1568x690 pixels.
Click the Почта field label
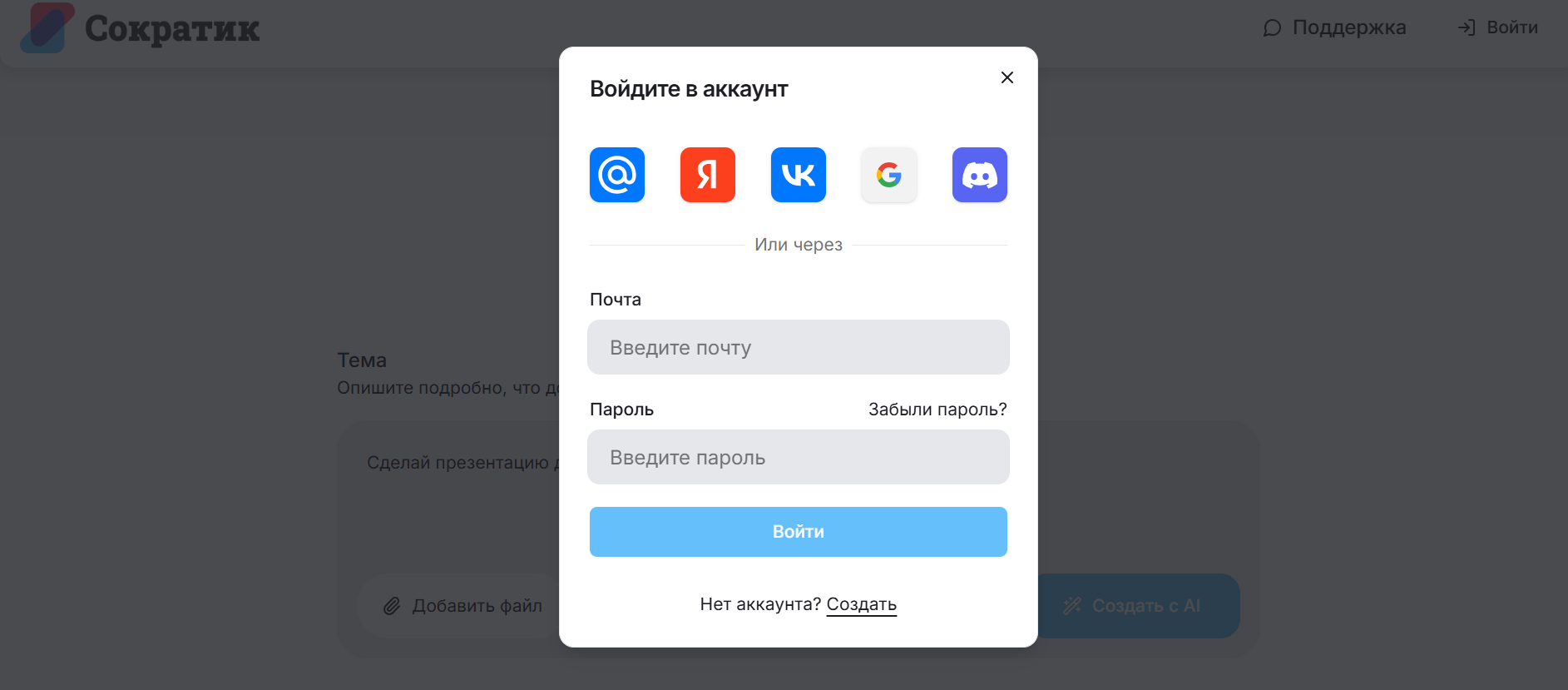pos(616,300)
